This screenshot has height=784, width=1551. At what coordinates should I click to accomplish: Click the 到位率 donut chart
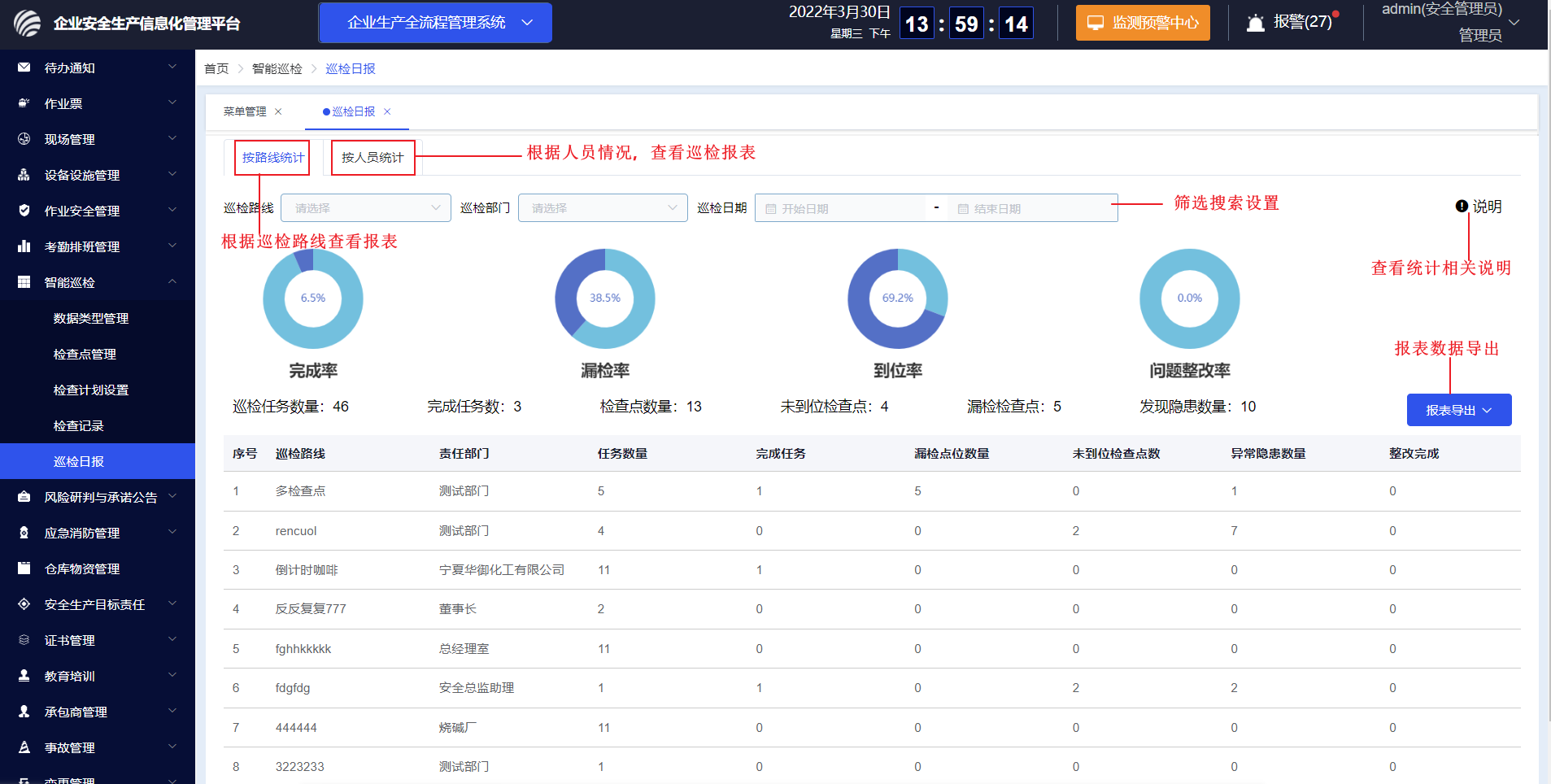click(x=898, y=298)
